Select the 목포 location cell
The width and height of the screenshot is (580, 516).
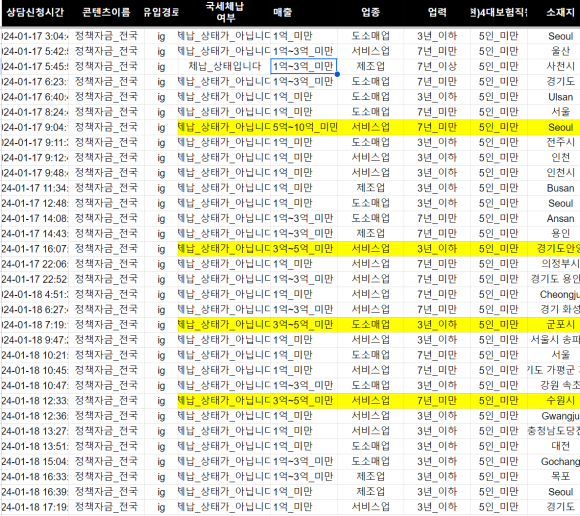[x=560, y=476]
